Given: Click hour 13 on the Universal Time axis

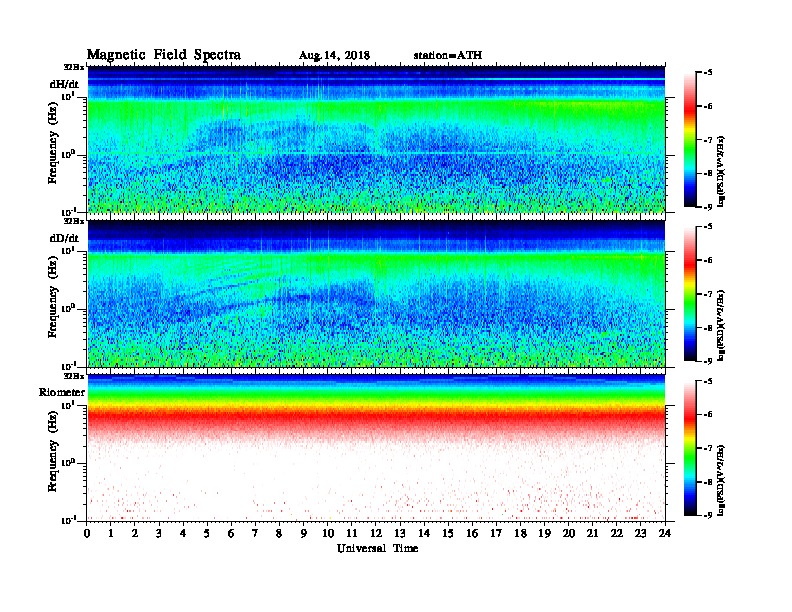Looking at the screenshot, I should point(400,533).
